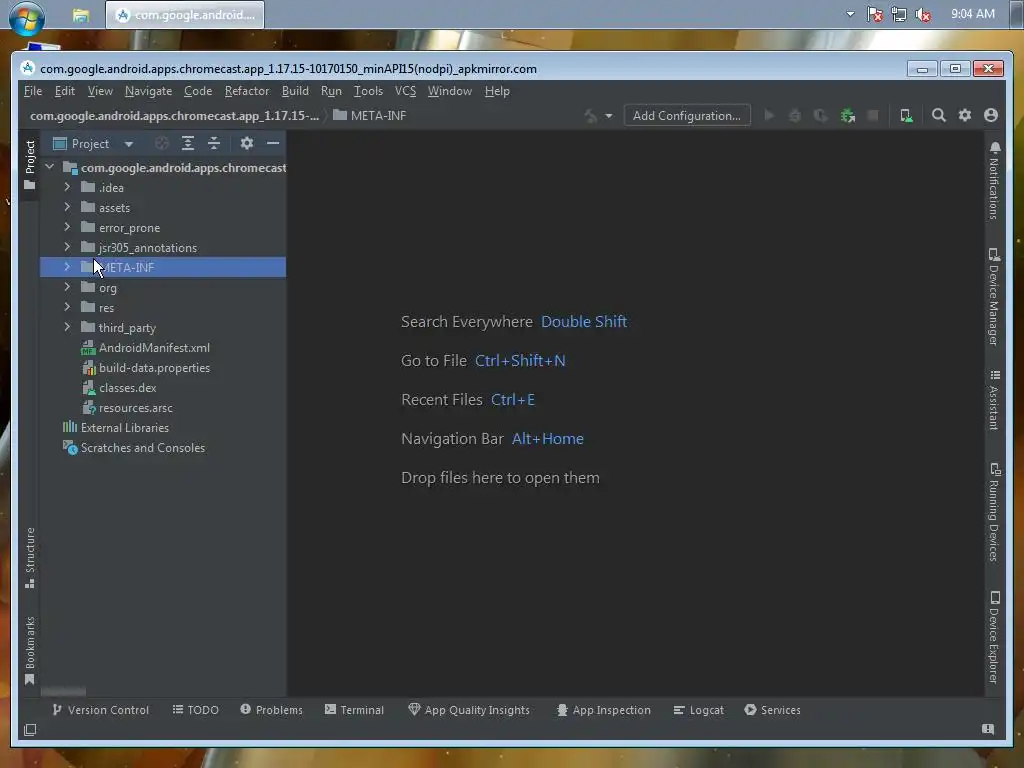Click Attach Debugger to Android Process icon
This screenshot has height=768, width=1024.
tap(848, 116)
